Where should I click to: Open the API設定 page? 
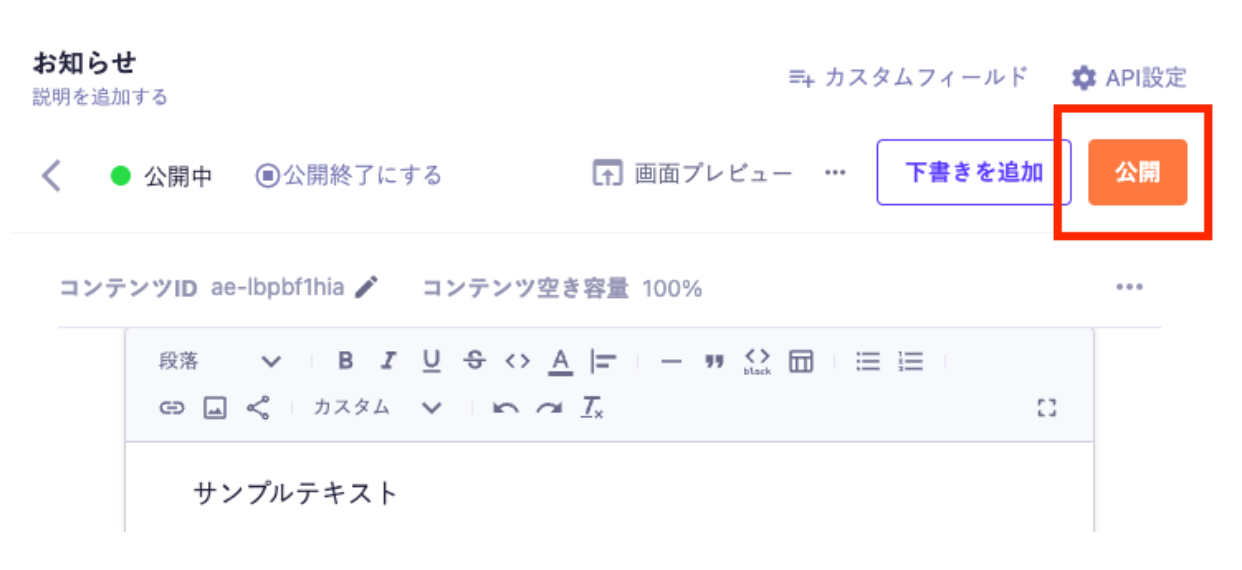(x=1129, y=77)
